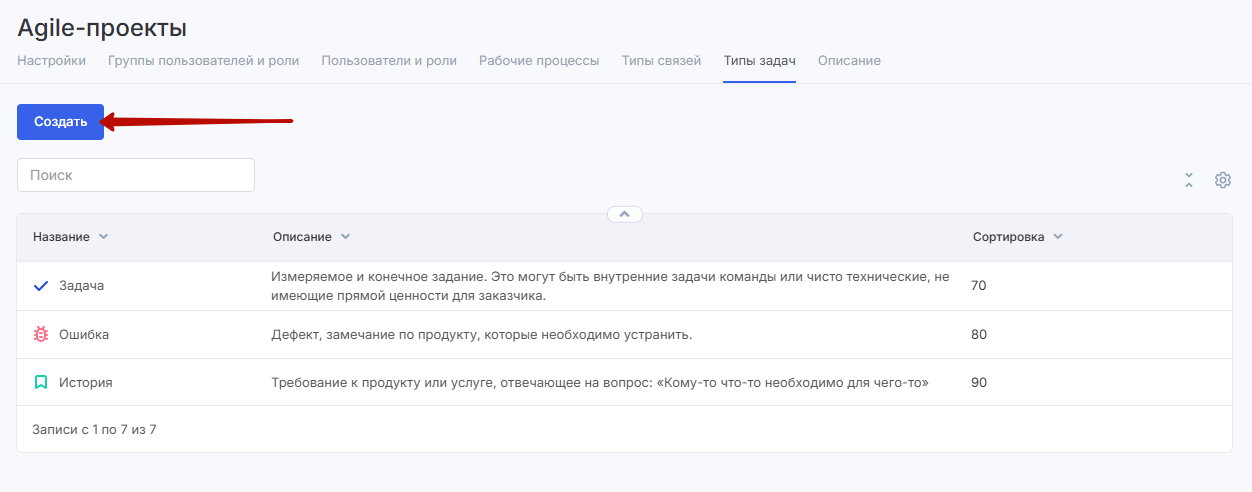Switch to the Настройки tab
This screenshot has width=1252, height=492.
(51, 61)
